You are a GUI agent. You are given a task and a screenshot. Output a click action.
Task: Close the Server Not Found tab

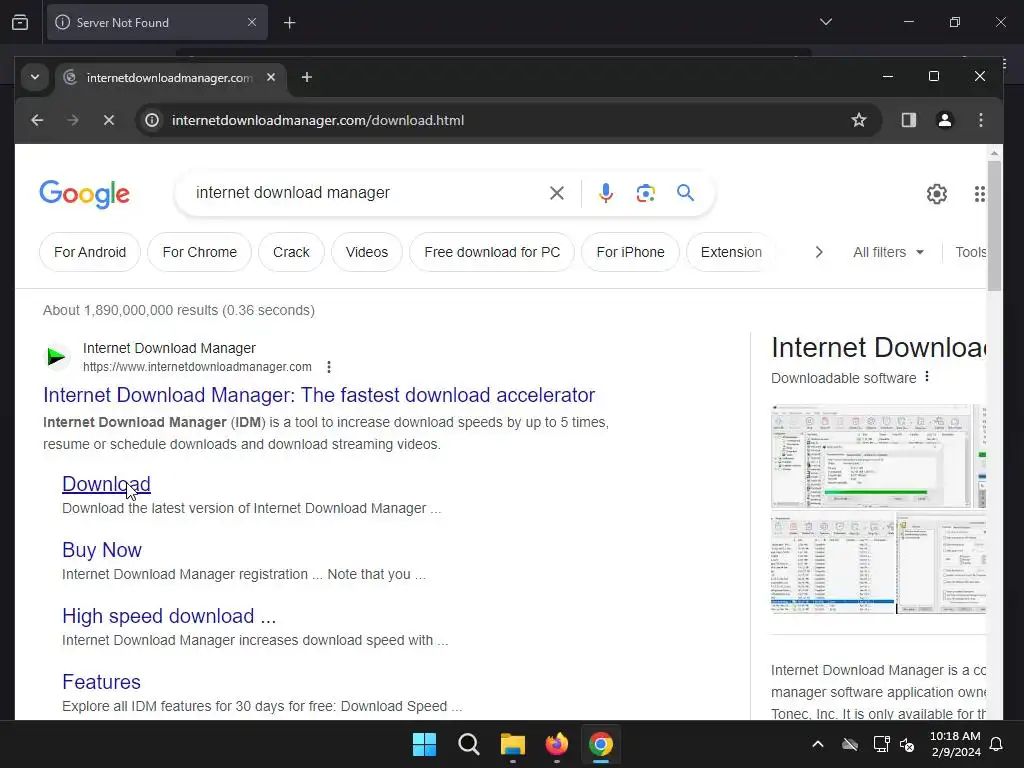(251, 22)
